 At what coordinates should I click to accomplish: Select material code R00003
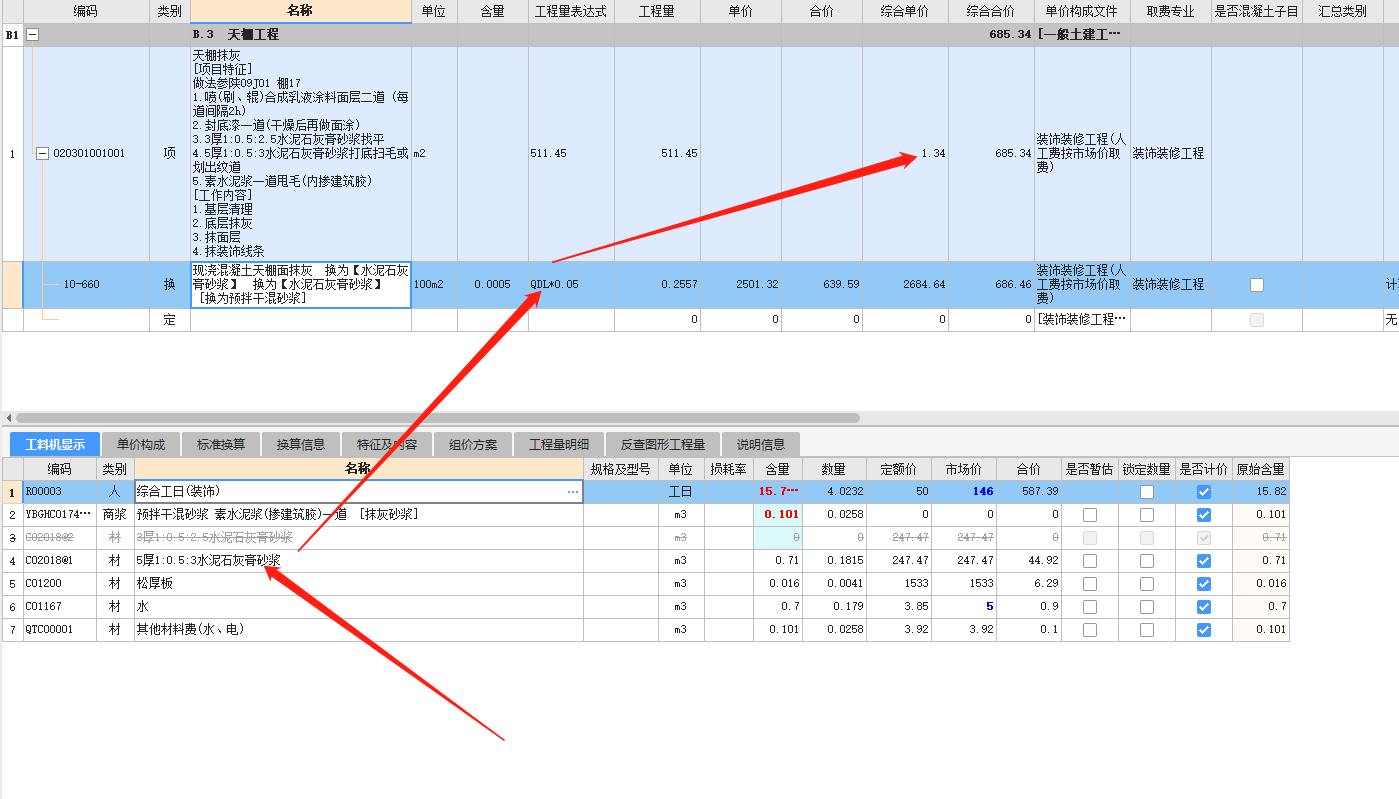(60, 492)
